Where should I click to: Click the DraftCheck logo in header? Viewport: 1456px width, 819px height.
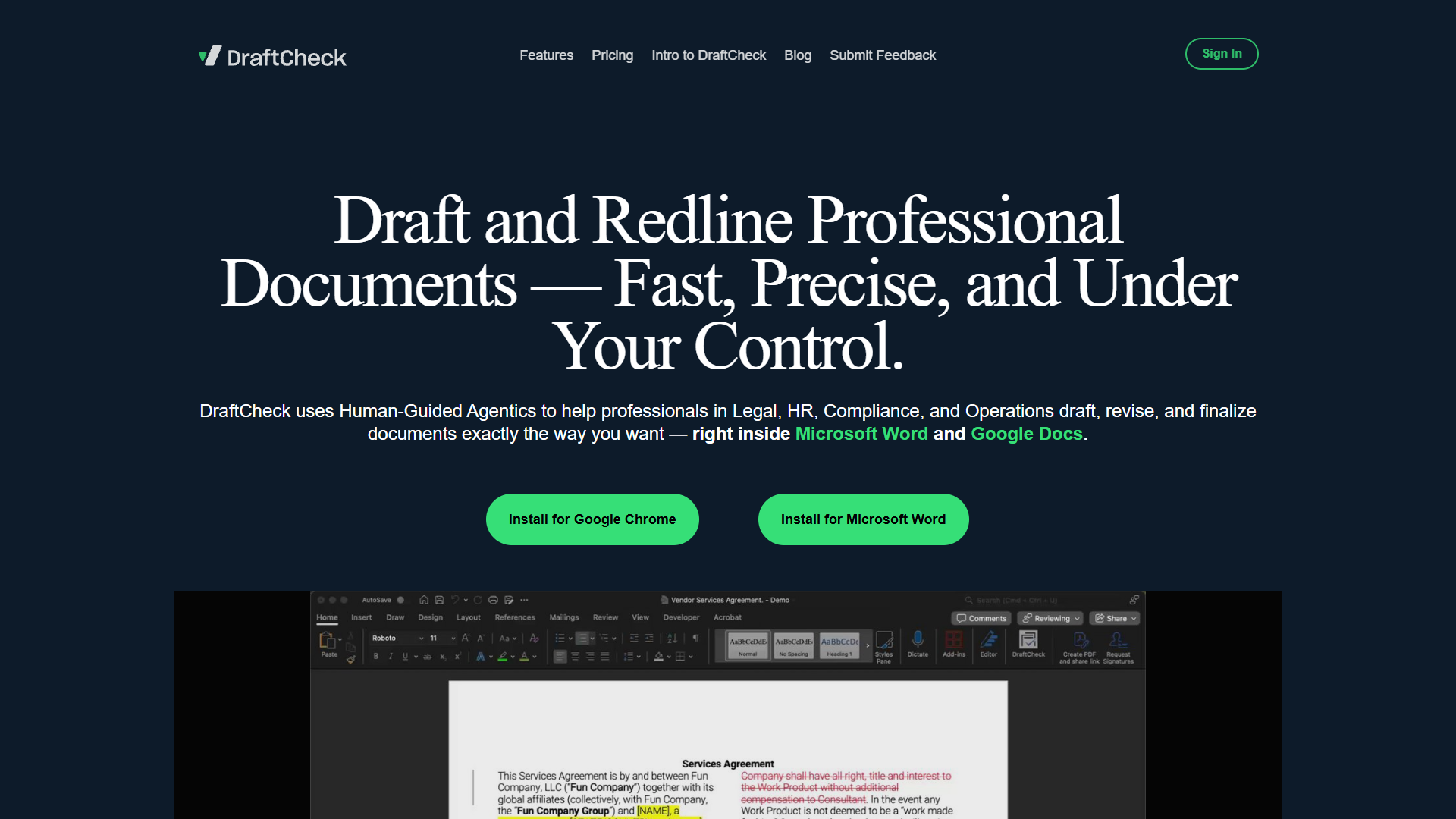click(x=272, y=56)
